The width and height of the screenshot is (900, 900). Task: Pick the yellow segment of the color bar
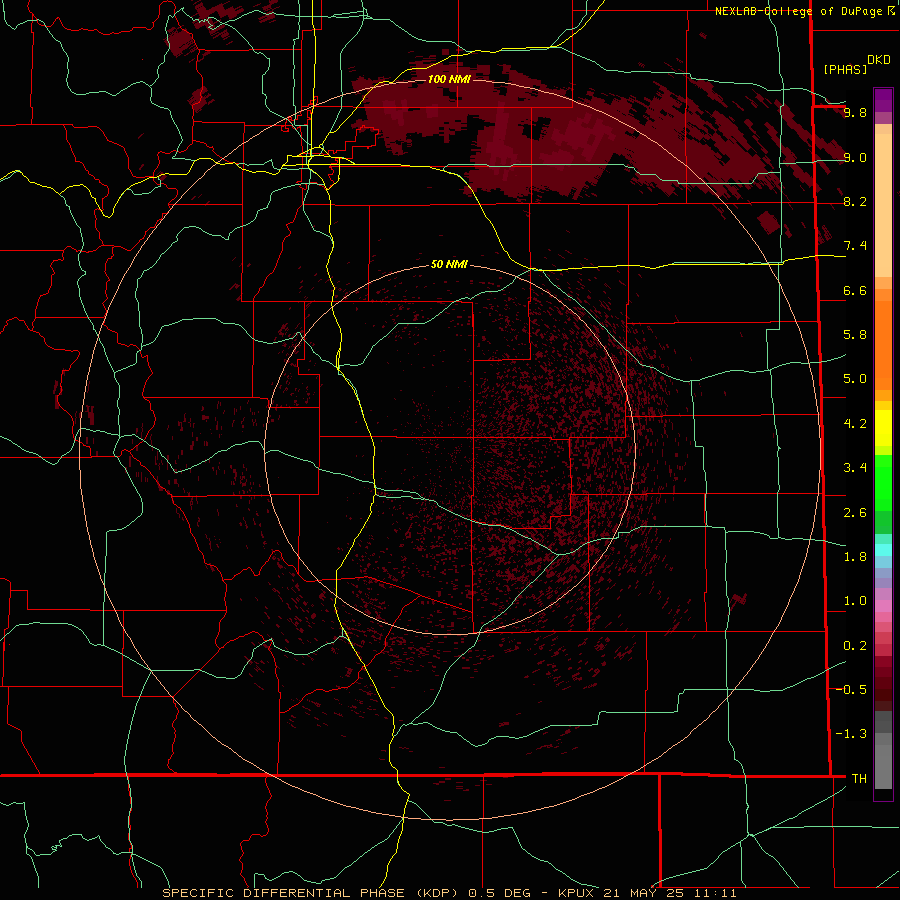point(883,428)
